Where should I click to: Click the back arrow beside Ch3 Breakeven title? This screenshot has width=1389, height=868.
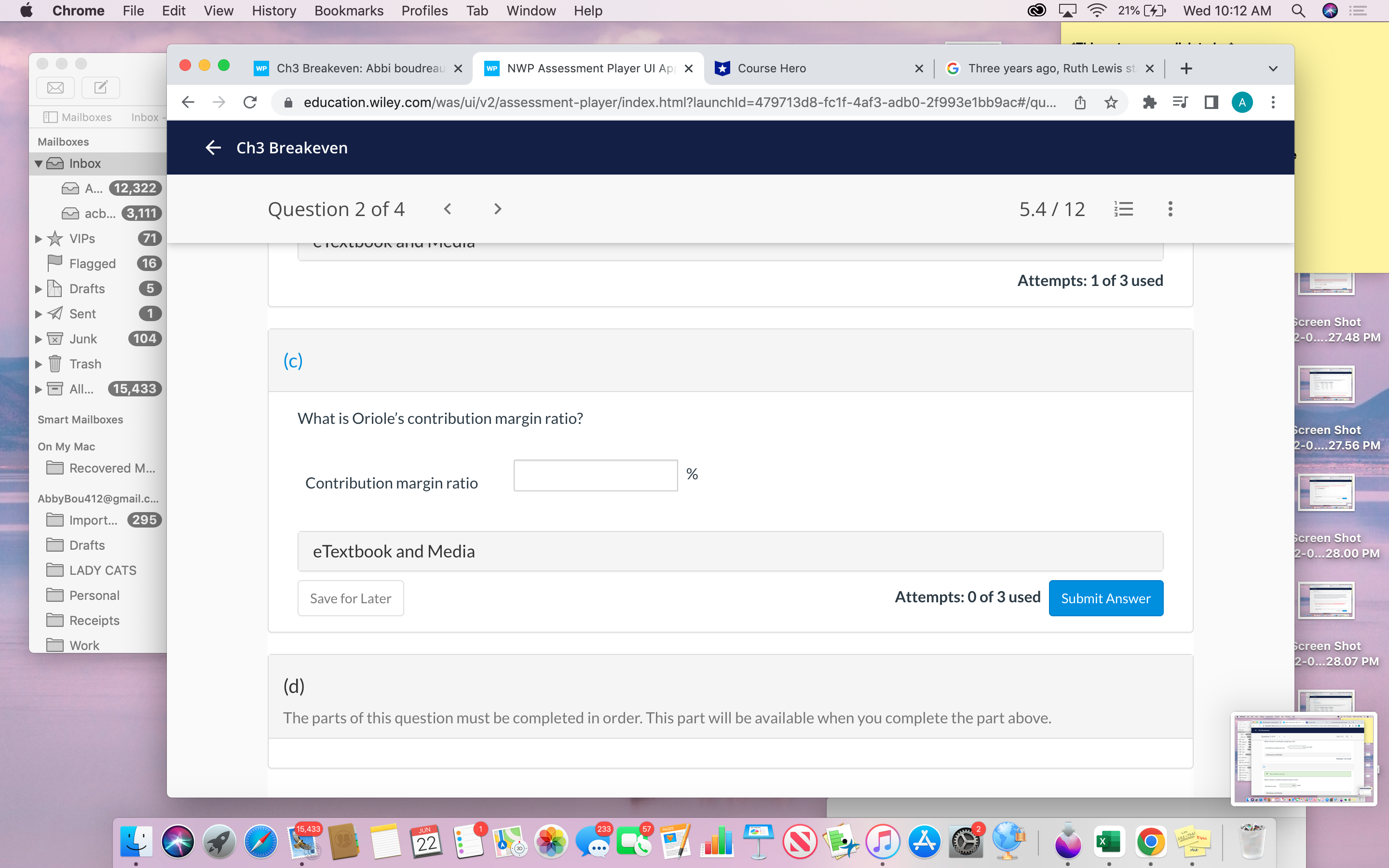coord(213,148)
